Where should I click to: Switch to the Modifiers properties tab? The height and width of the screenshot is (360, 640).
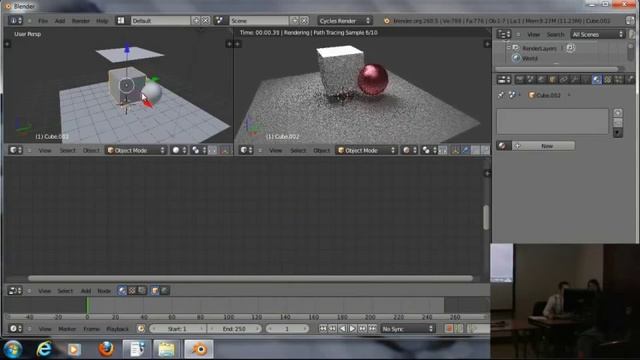574,79
